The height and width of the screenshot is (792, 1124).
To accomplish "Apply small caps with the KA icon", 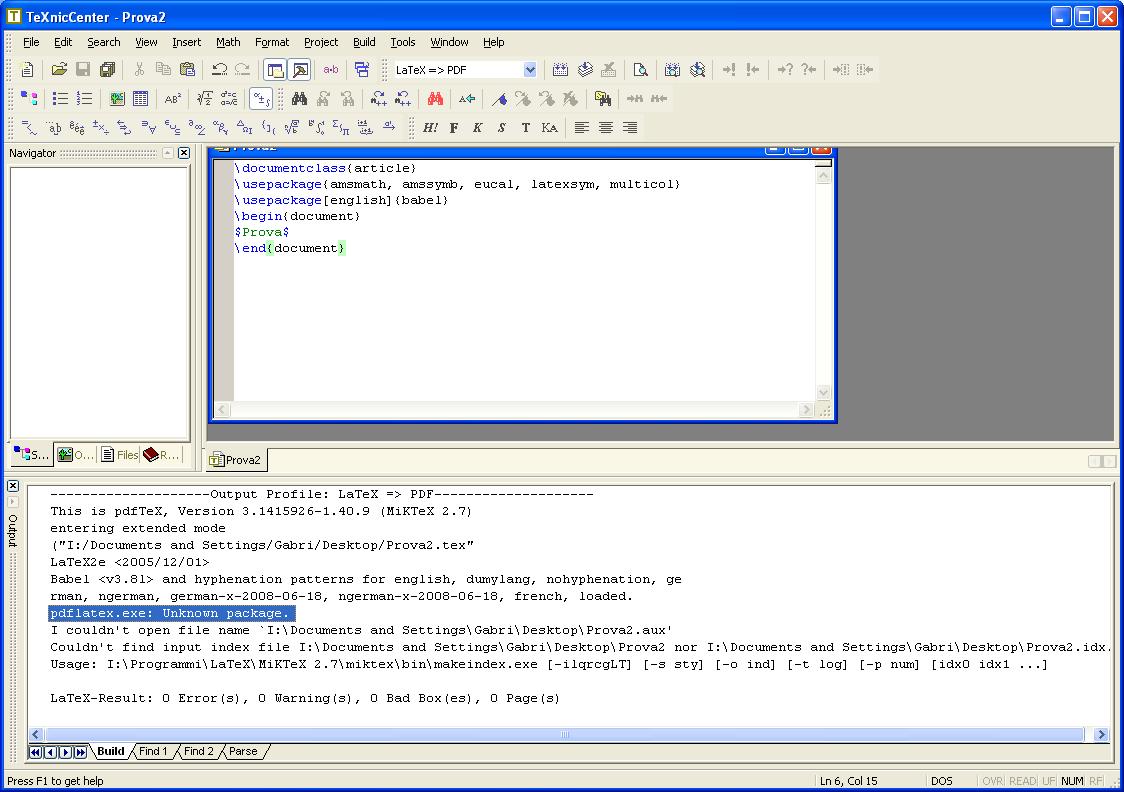I will click(x=549, y=128).
